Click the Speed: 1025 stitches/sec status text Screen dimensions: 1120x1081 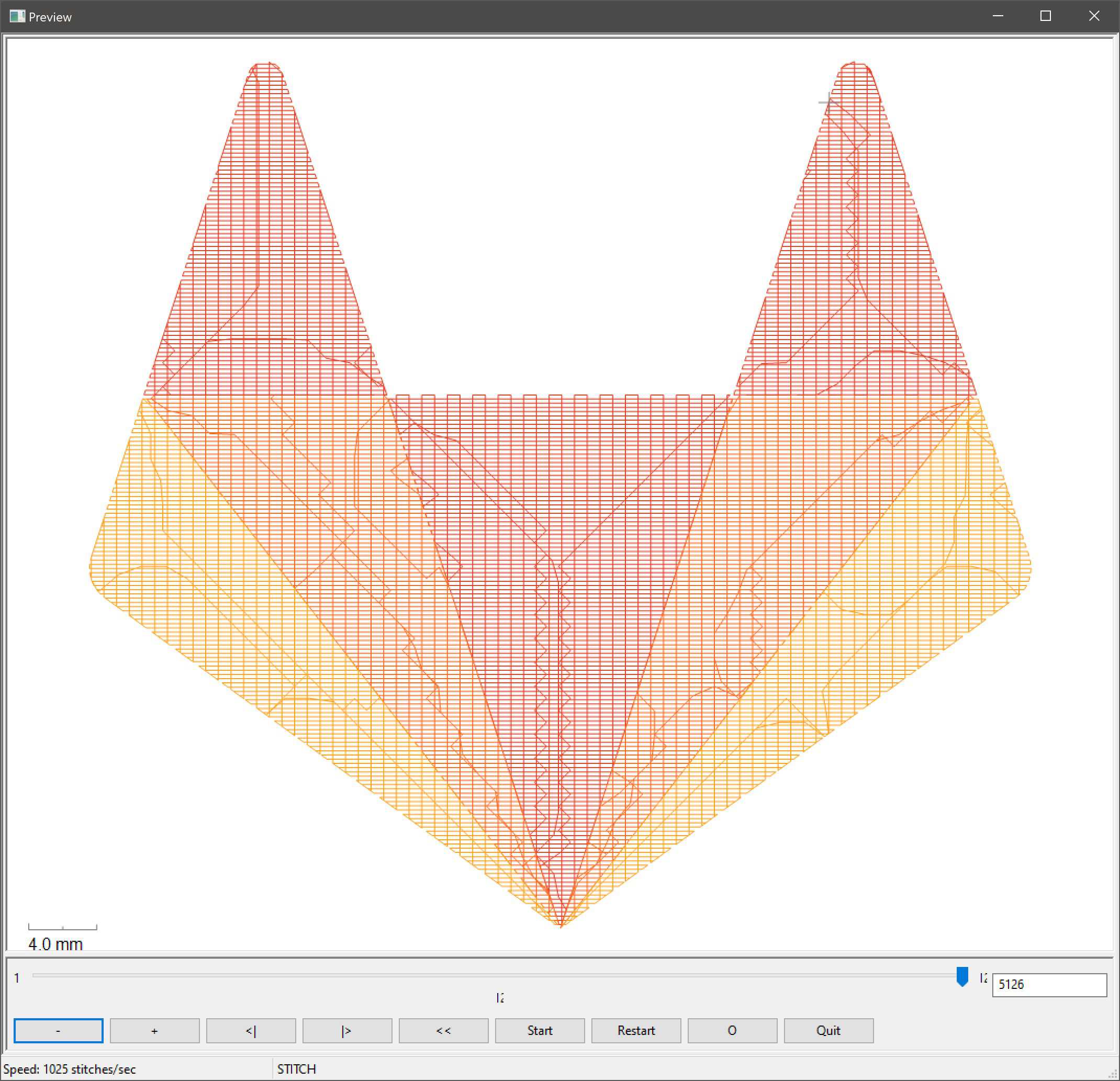click(70, 1069)
